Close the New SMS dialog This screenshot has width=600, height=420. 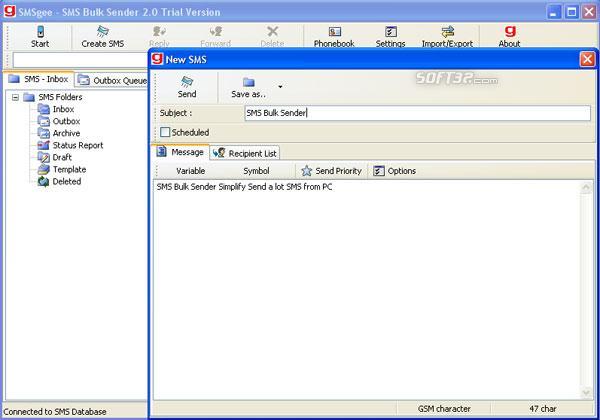587,60
